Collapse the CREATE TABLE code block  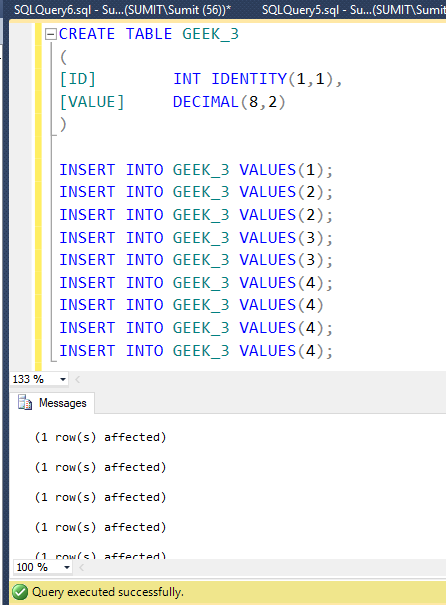point(51,34)
